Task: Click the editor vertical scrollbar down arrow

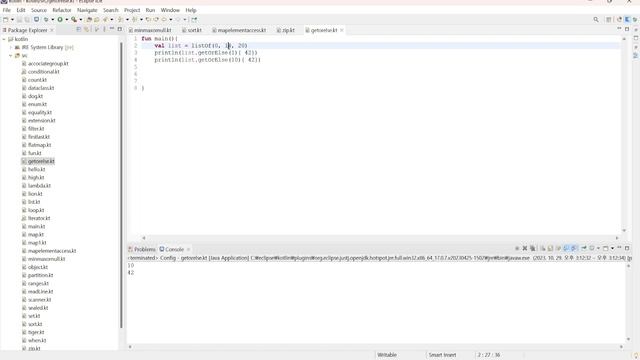Action: point(624,231)
